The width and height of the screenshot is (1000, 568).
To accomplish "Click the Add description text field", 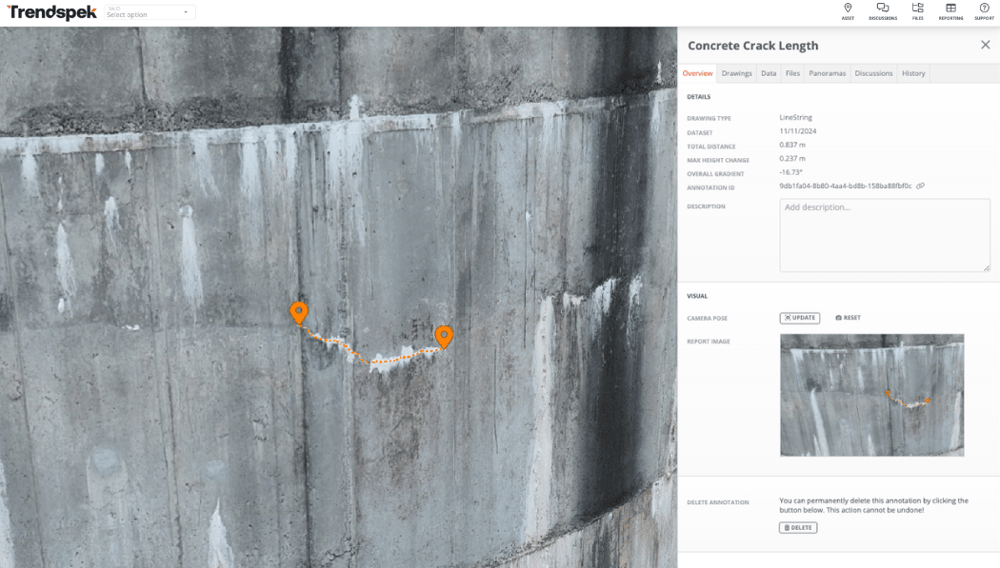I will (x=885, y=235).
